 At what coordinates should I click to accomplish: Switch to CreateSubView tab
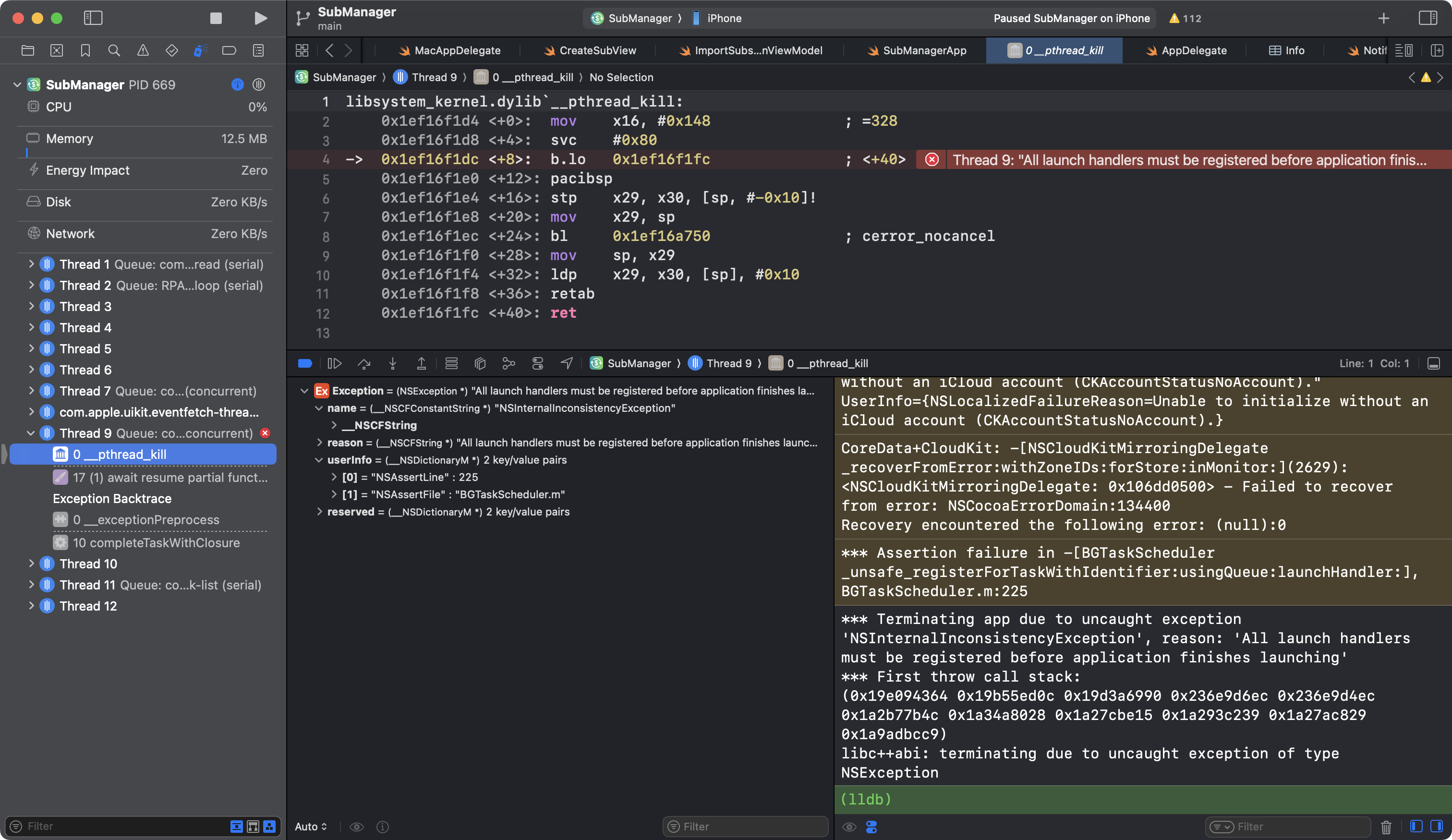[x=590, y=51]
